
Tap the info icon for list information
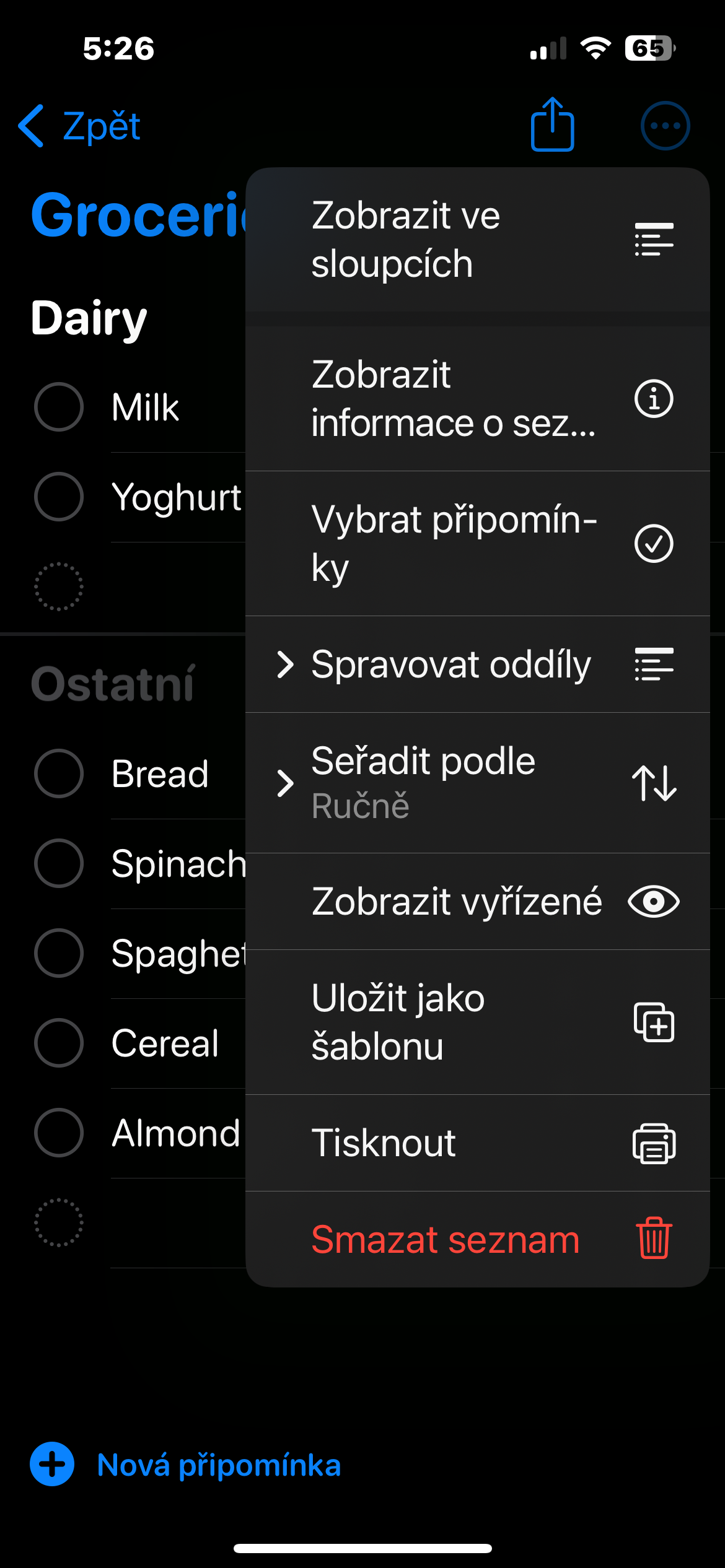[x=654, y=399]
